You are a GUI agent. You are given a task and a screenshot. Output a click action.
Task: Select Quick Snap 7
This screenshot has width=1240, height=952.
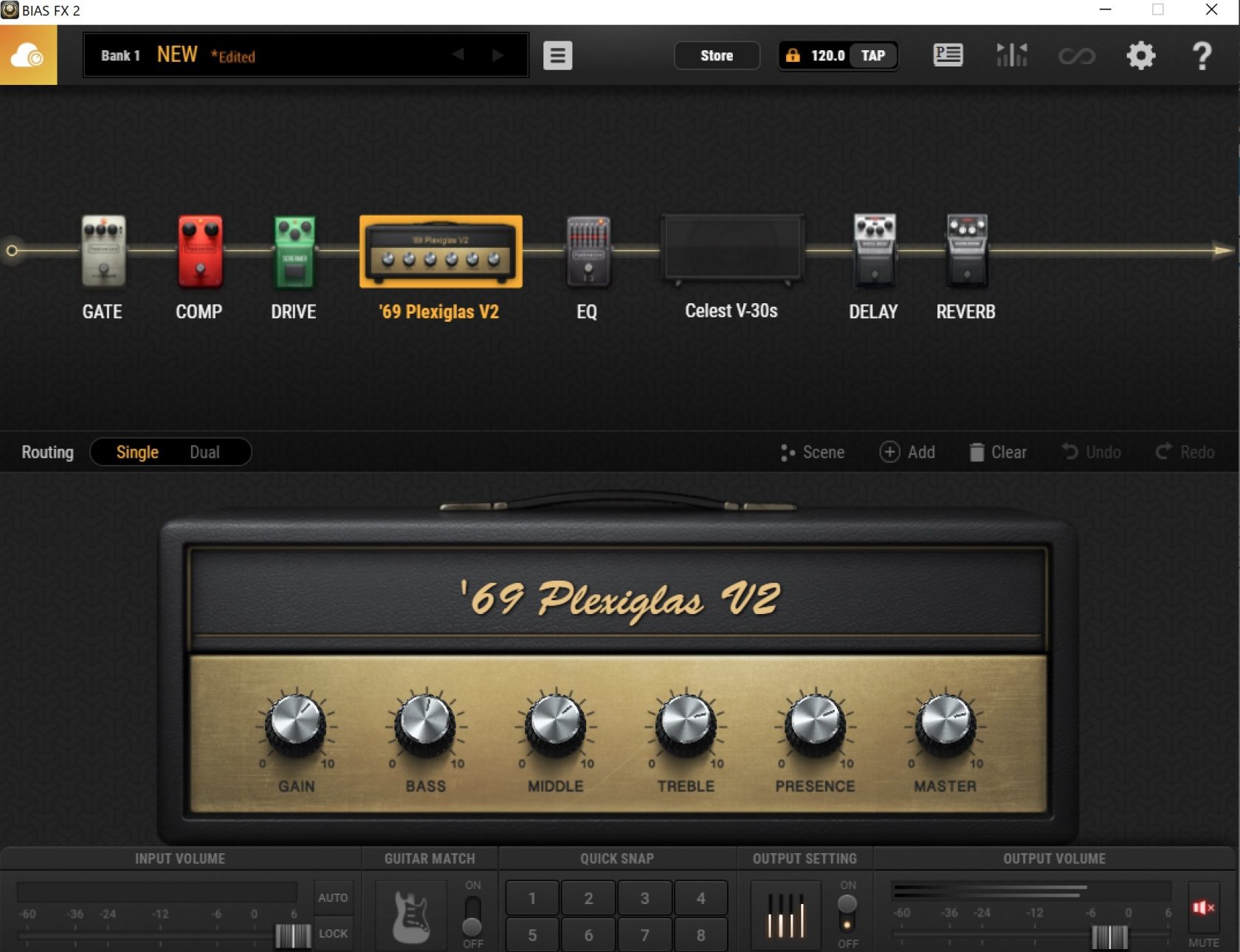pos(644,934)
